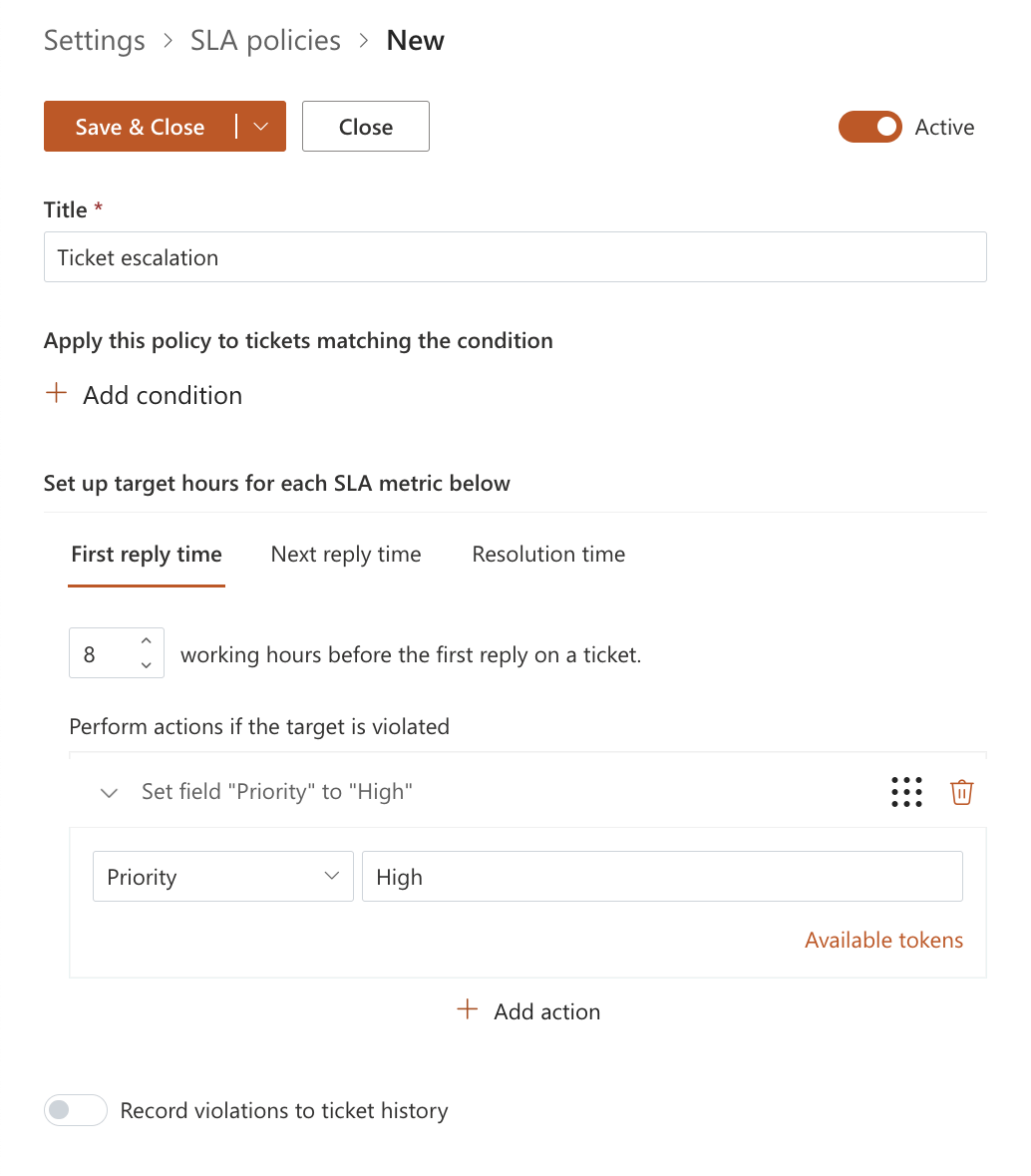1031x1176 pixels.
Task: Delete the Priority action with trash icon
Action: click(961, 792)
